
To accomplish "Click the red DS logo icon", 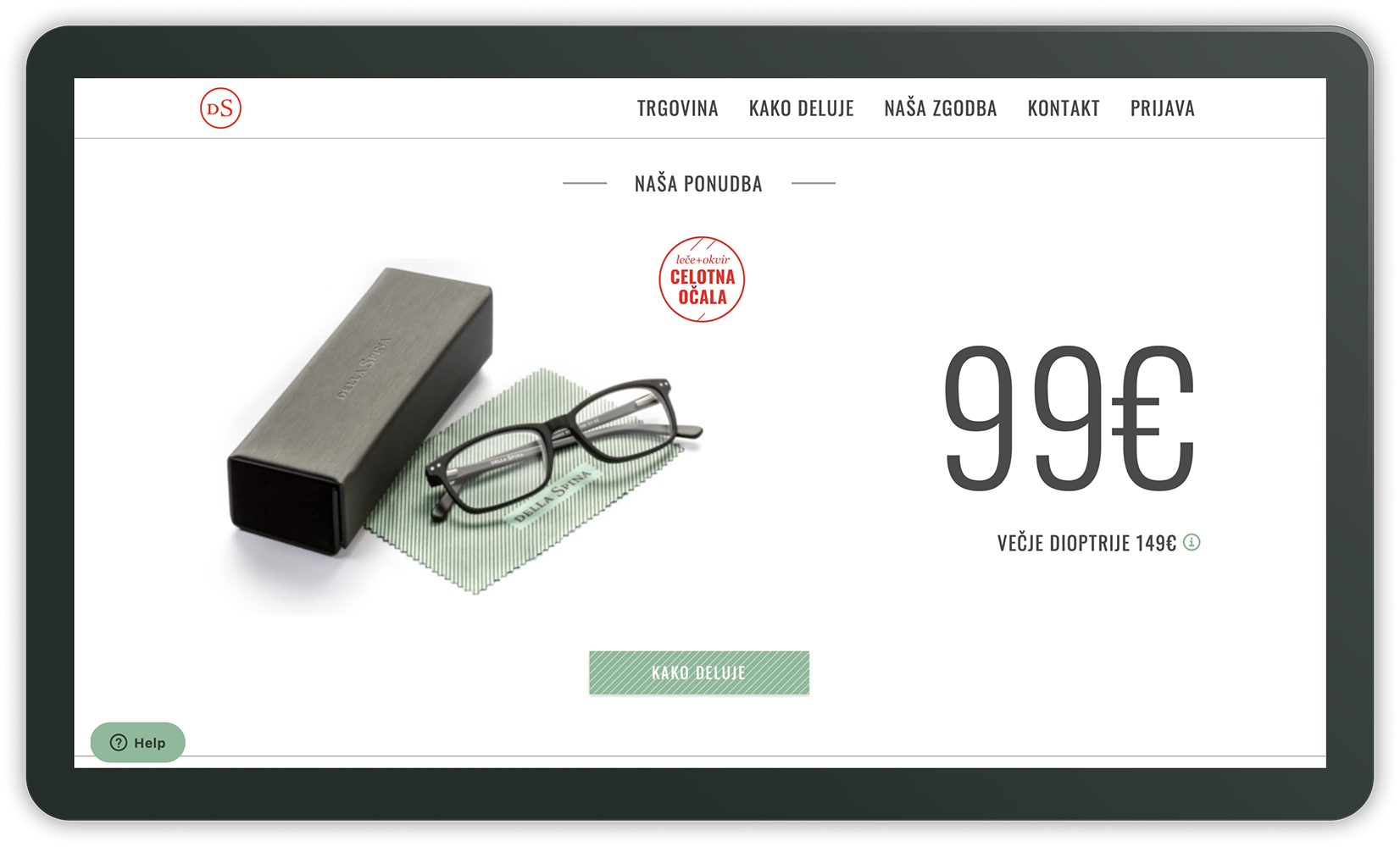I will point(220,108).
